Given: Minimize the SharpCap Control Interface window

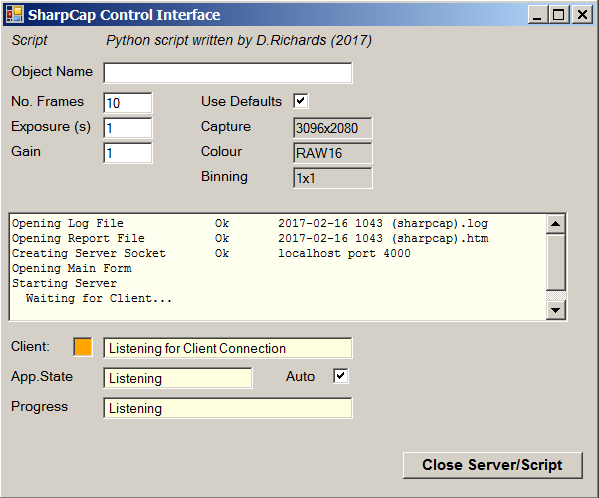Looking at the screenshot, I should pos(537,15).
